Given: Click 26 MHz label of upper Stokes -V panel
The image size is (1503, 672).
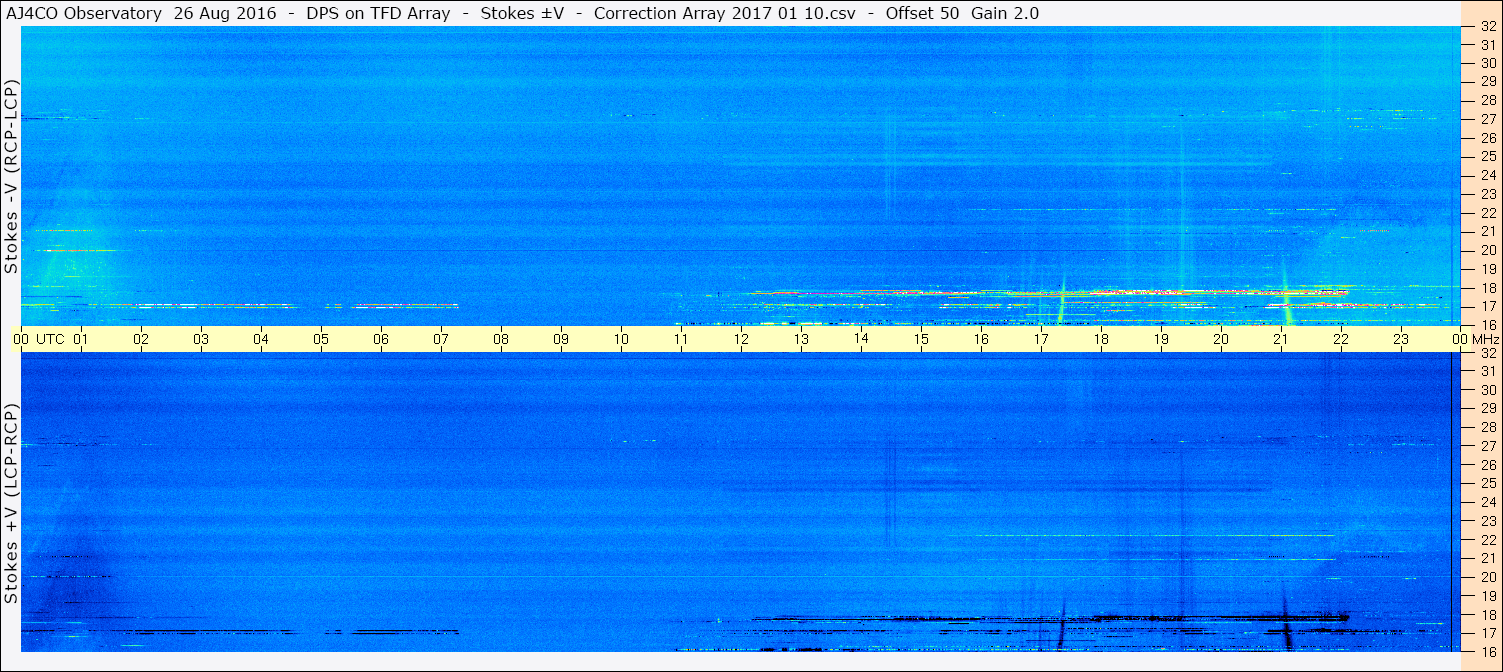Looking at the screenshot, I should tap(1488, 138).
